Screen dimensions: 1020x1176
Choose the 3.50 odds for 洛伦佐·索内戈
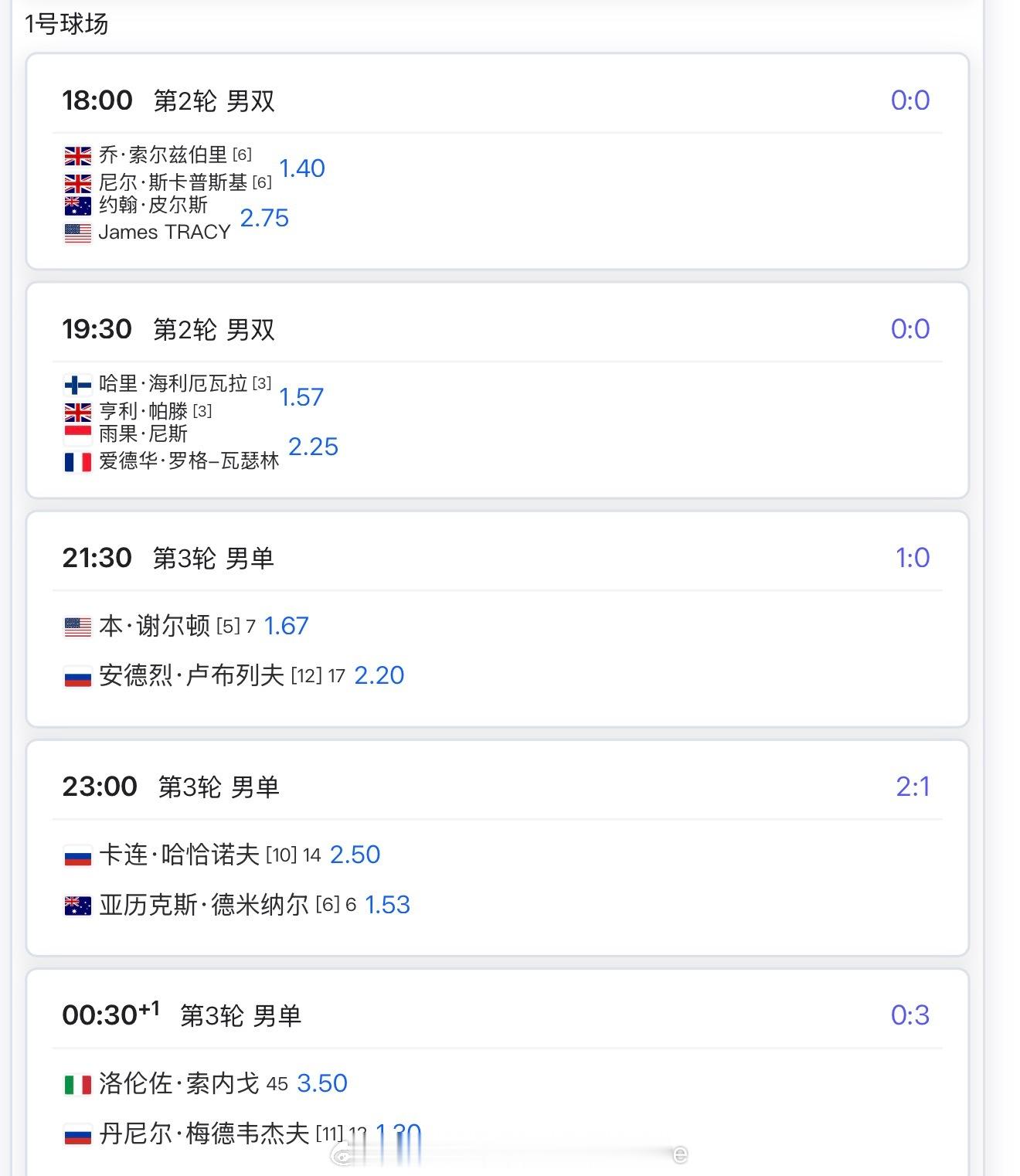click(x=322, y=1083)
